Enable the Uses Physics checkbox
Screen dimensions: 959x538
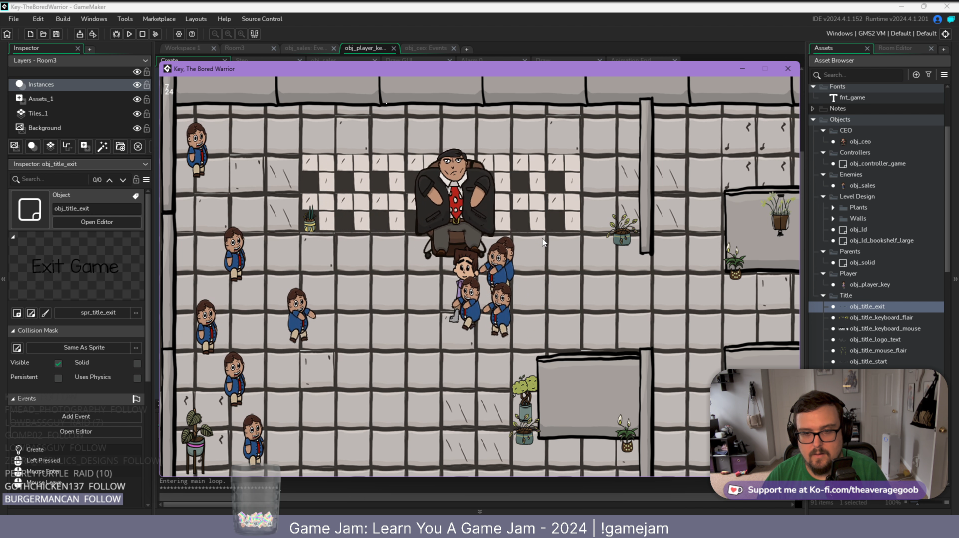pos(137,378)
